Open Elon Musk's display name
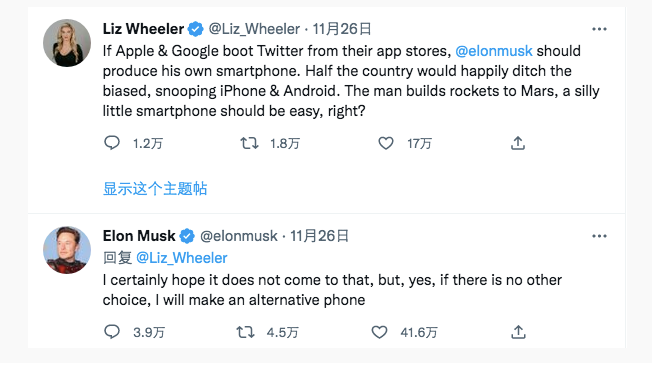The width and height of the screenshot is (652, 365). 139,236
